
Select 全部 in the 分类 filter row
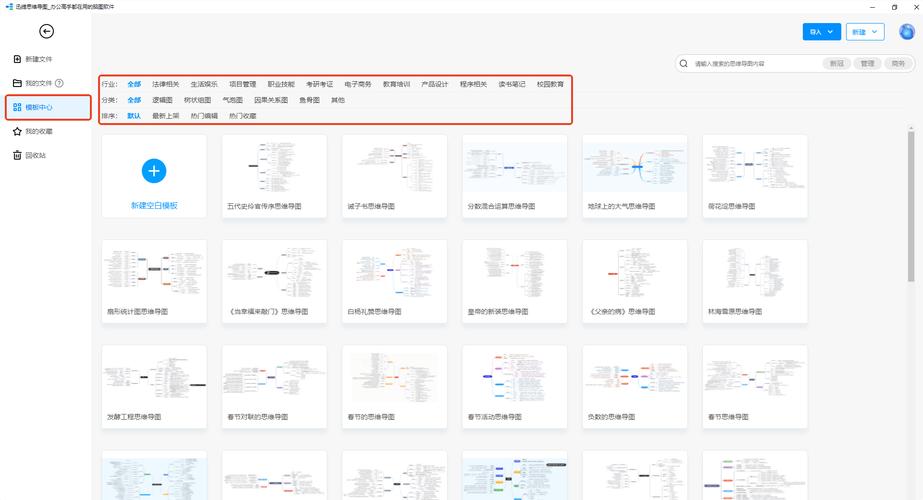[x=134, y=100]
